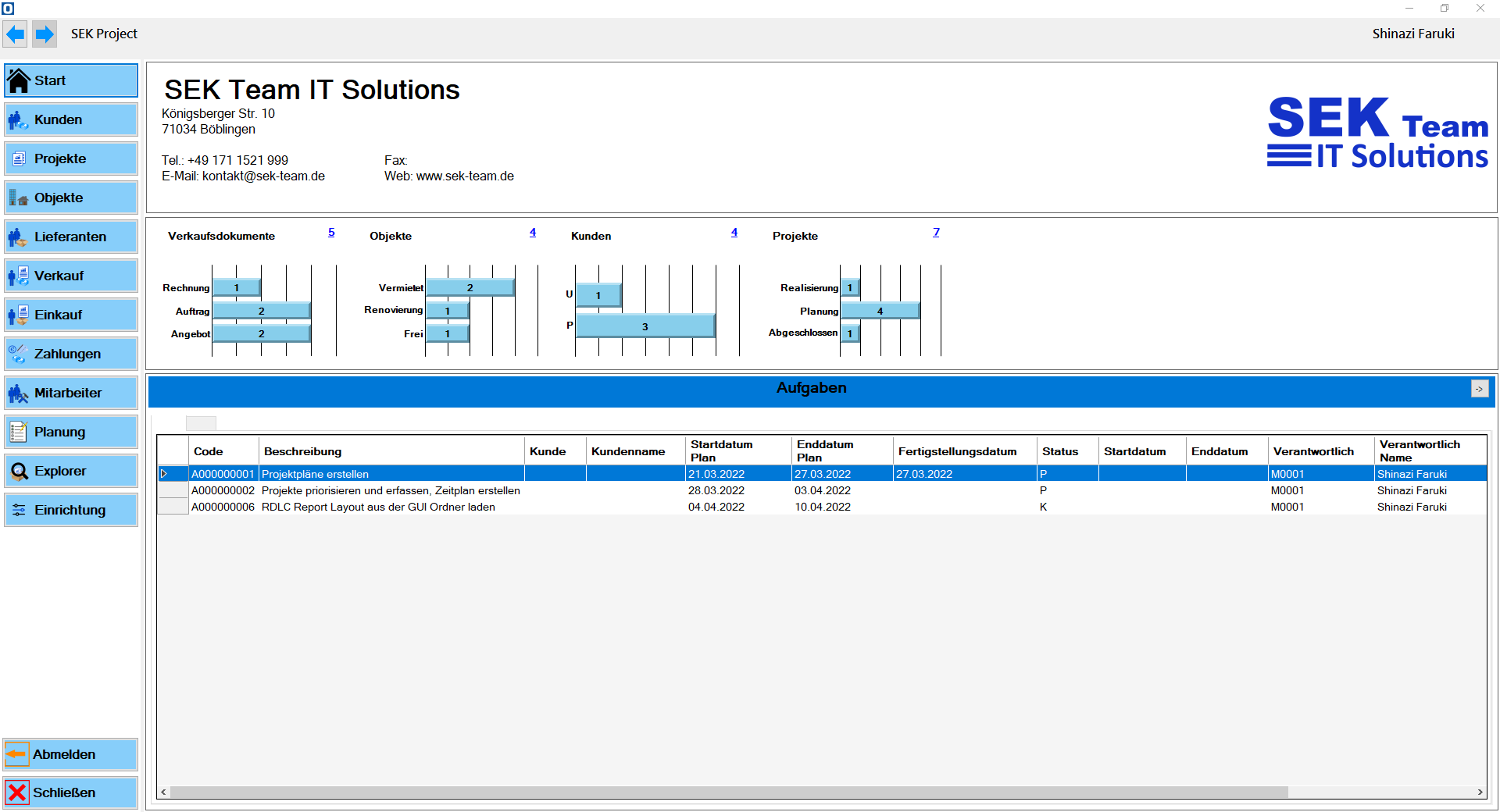This screenshot has height=812, width=1500.
Task: Click the Startdatum Plan column header
Action: [x=739, y=451]
